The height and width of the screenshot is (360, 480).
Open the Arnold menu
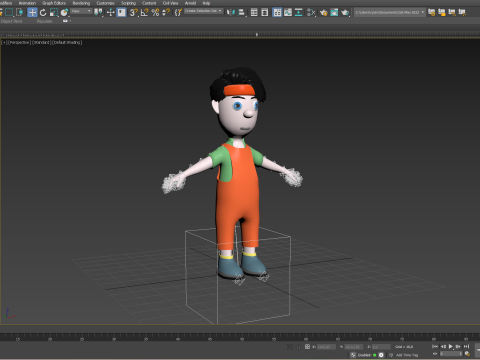point(190,3)
